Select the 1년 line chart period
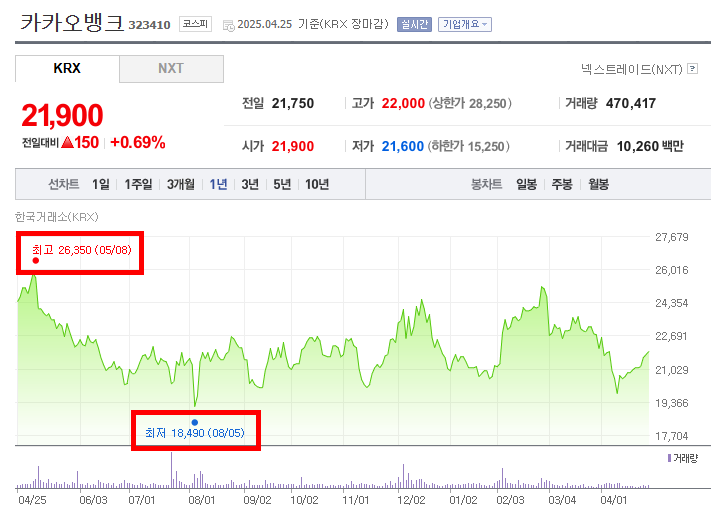This screenshot has height=520, width=711. click(218, 184)
